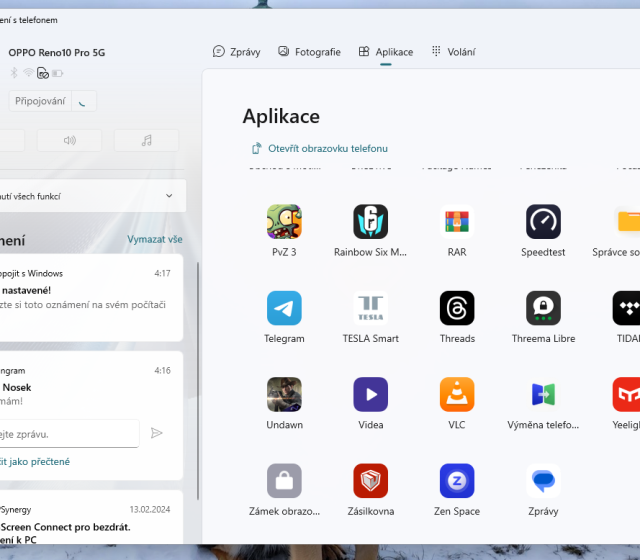The image size is (640, 560).
Task: Open the Threads app
Action: 457,308
